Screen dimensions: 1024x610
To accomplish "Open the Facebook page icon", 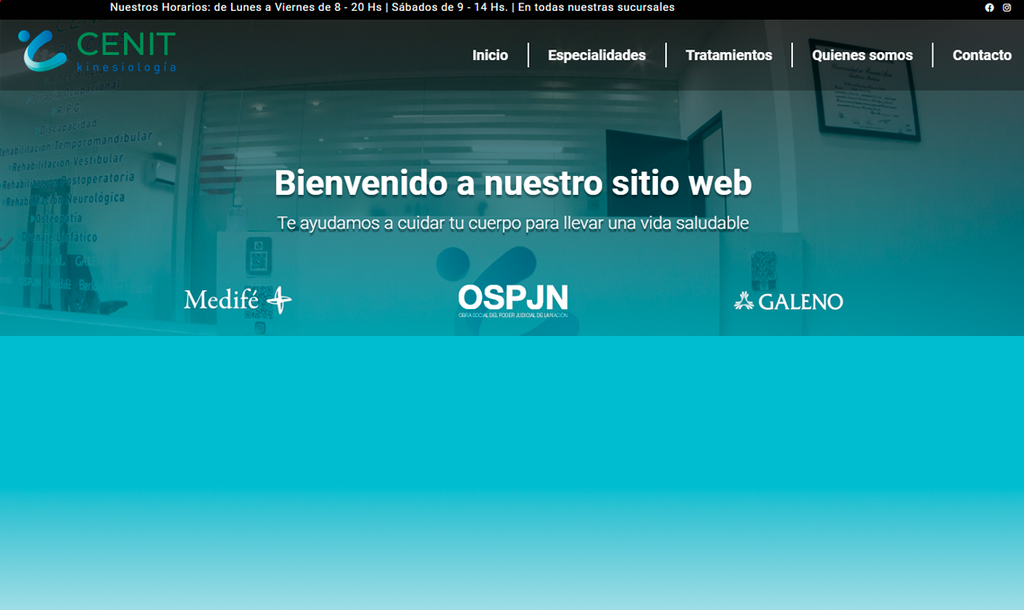I will click(989, 8).
